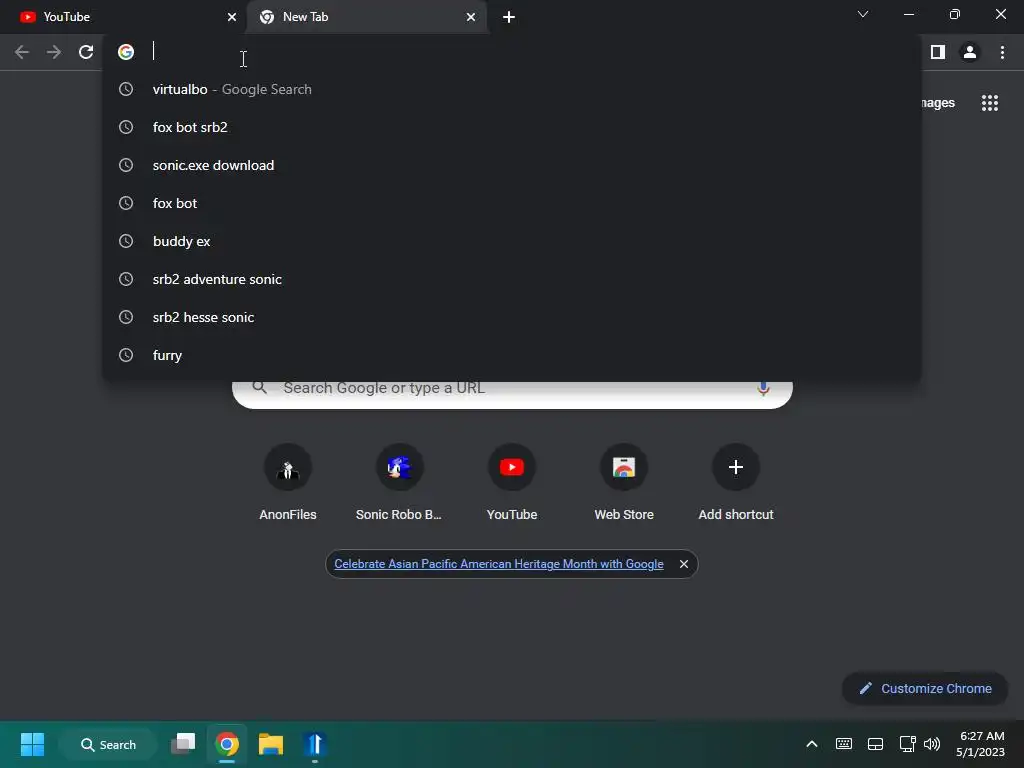1024x768 pixels.
Task: Click the blue app icon beside File Explorer
Action: (314, 744)
